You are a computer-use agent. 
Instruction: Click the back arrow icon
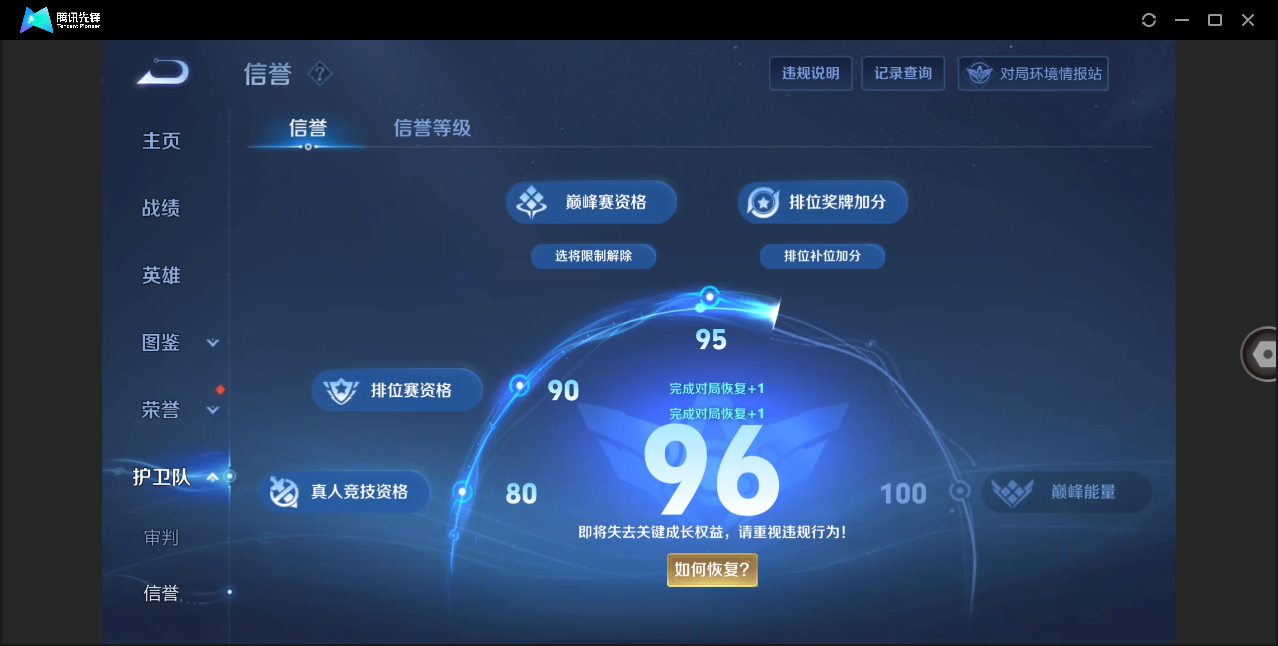coord(163,73)
